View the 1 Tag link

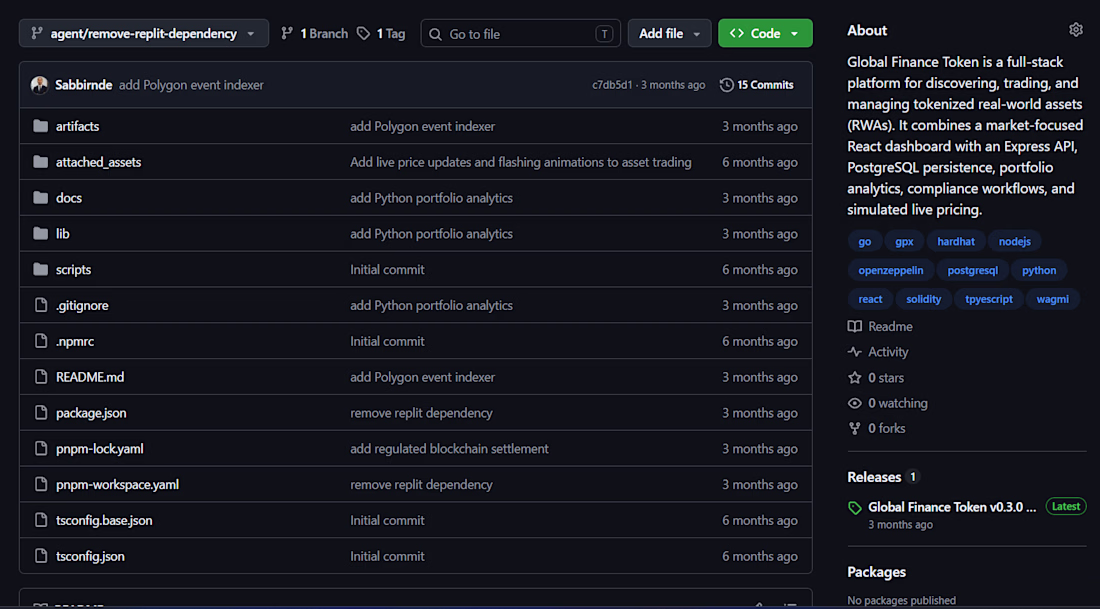click(381, 34)
